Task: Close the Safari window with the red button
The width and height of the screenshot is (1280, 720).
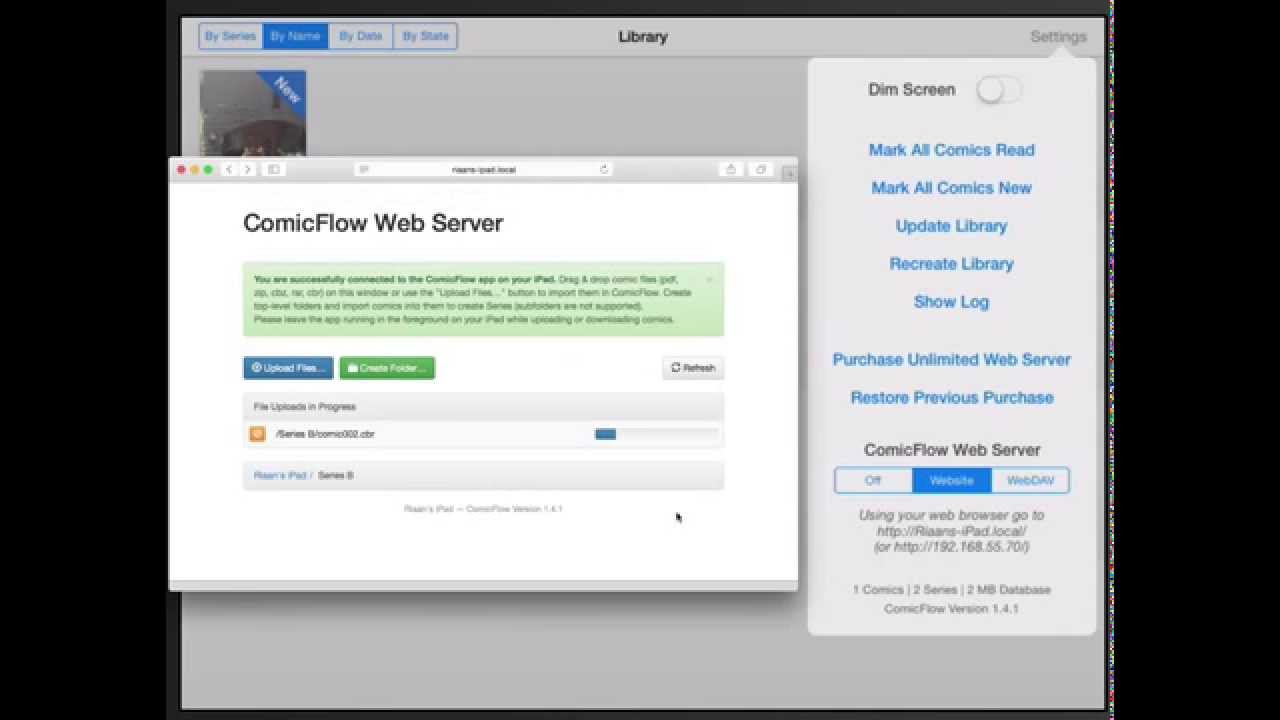Action: tap(182, 170)
